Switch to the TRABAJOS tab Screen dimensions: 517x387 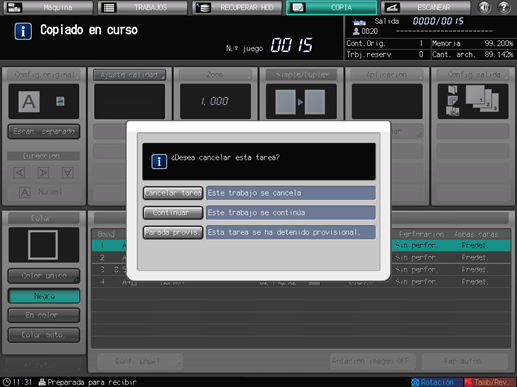point(143,7)
